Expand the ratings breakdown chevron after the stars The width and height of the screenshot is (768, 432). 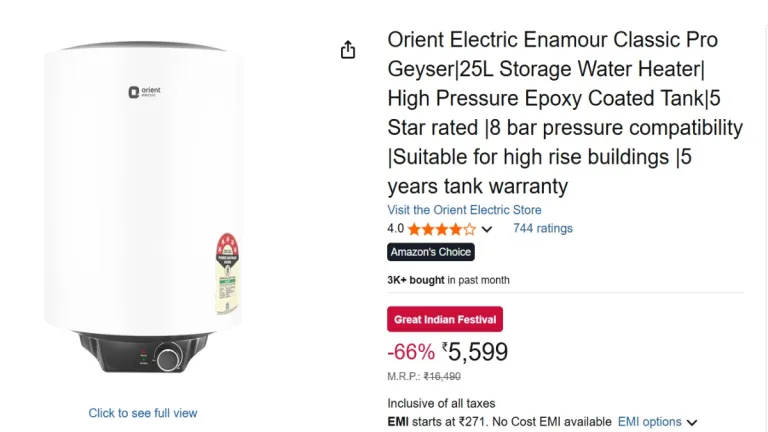pos(487,229)
